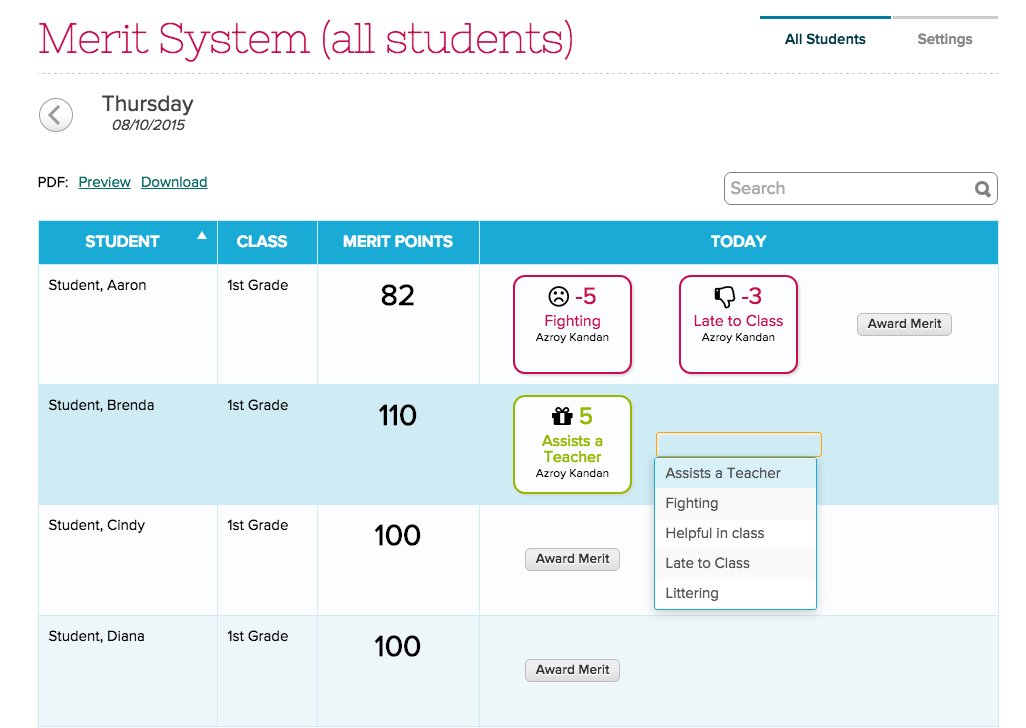Open the PDF Preview link
The height and width of the screenshot is (728, 1026).
(104, 182)
